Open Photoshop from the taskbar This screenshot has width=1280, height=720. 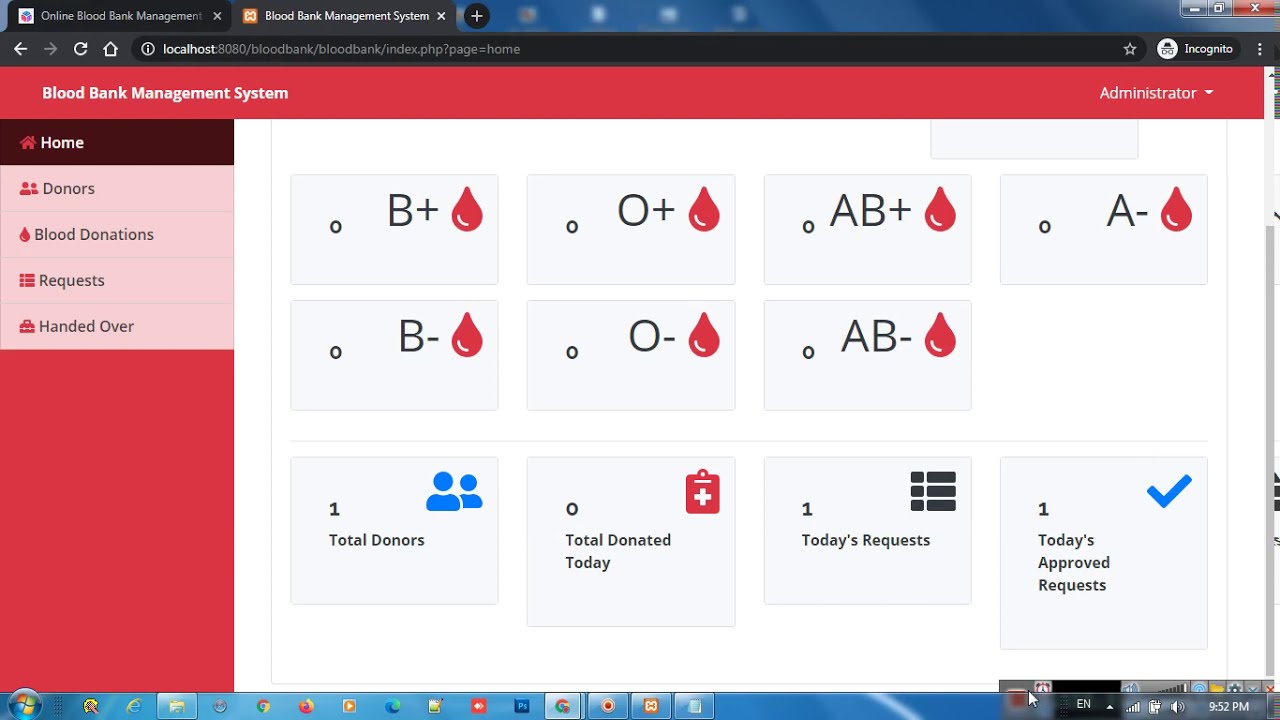tap(521, 706)
